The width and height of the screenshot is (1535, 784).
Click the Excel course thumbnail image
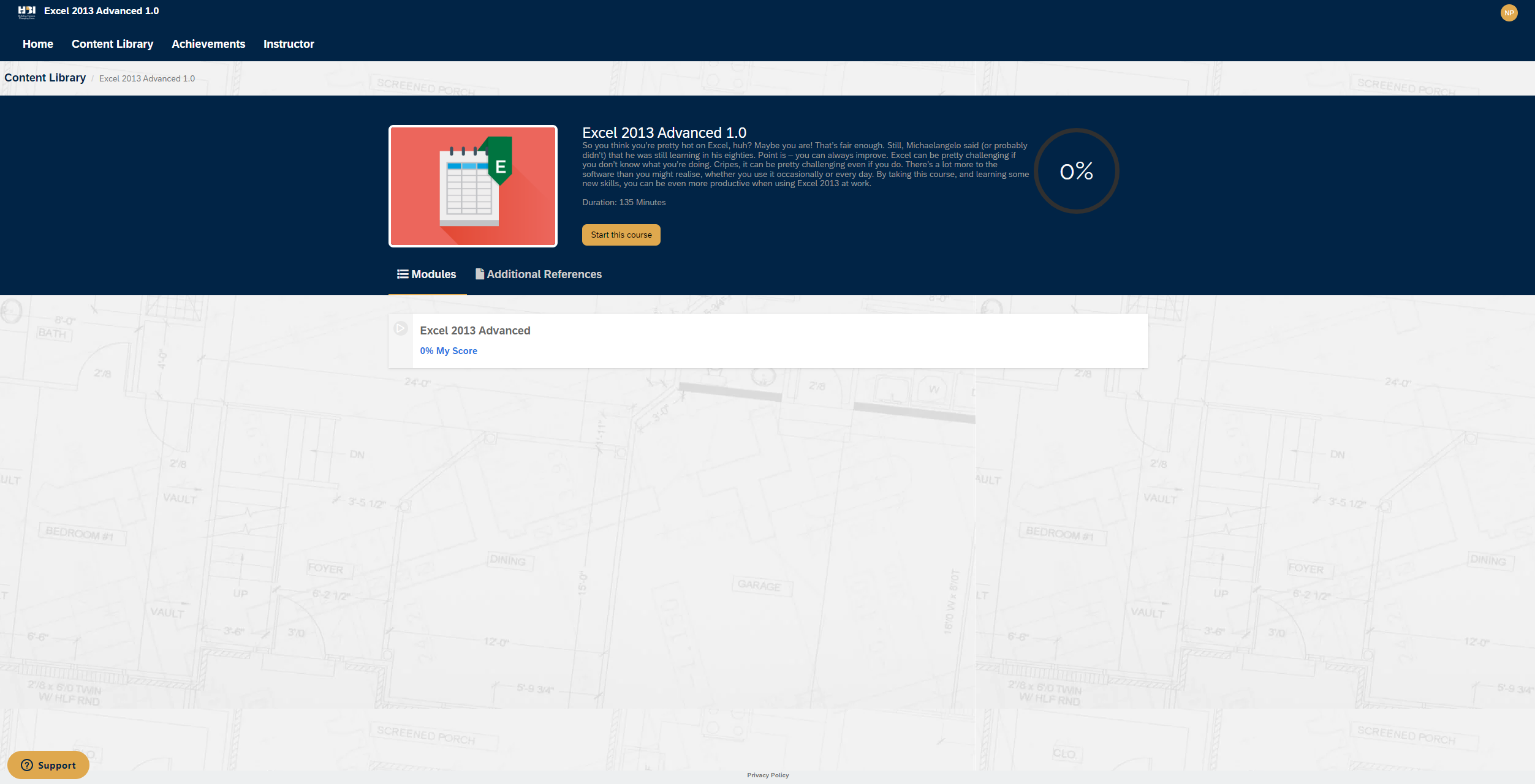(x=473, y=186)
